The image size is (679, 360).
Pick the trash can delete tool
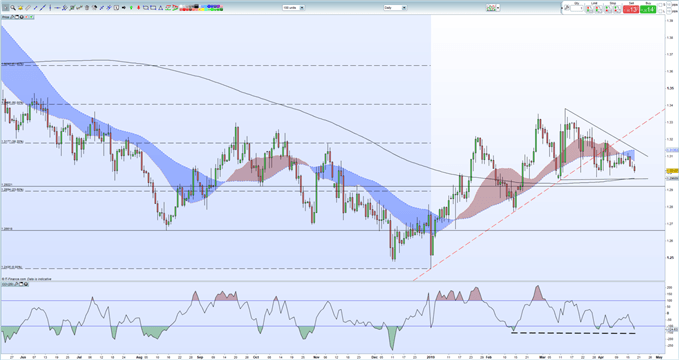pos(87,7)
